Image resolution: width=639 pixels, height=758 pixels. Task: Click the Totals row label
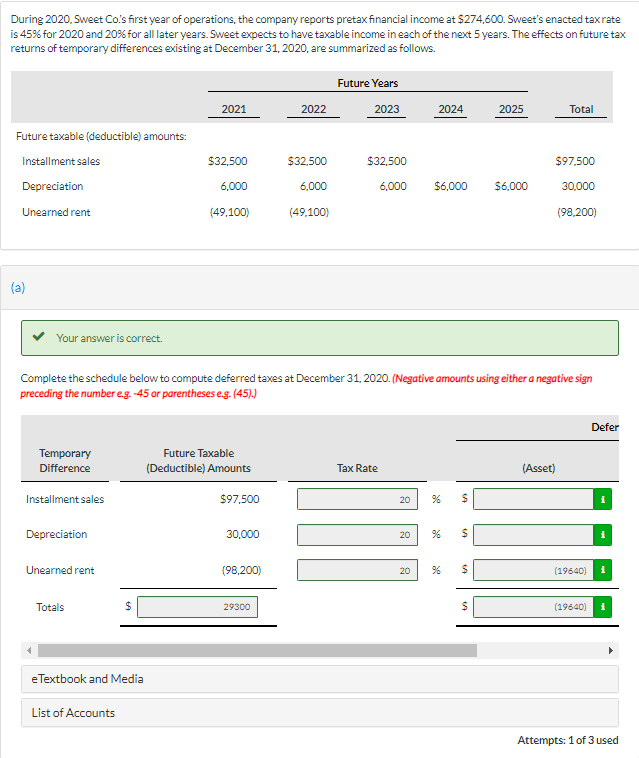[50, 607]
